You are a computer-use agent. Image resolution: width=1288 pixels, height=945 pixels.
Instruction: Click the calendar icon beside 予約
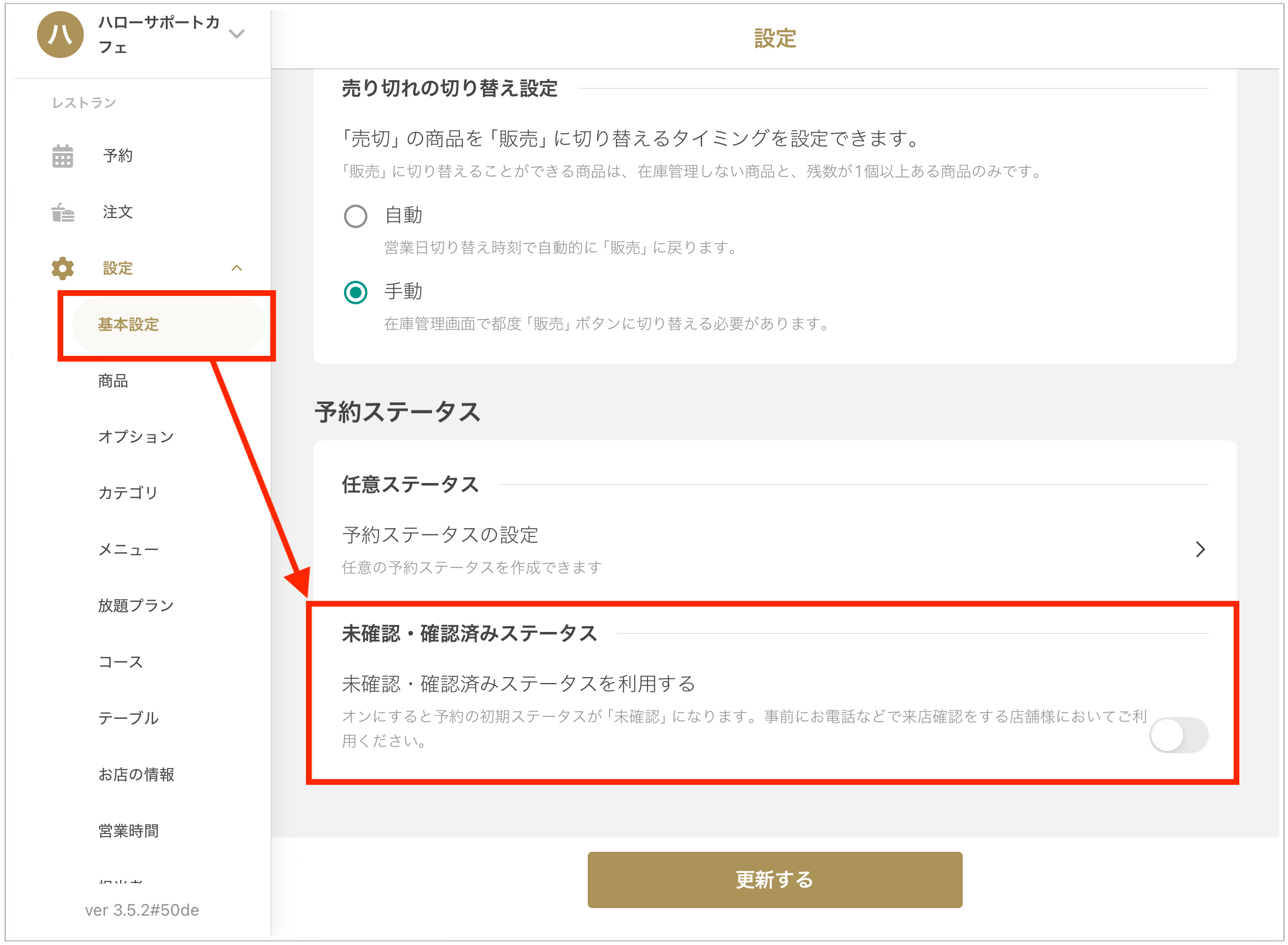click(x=63, y=156)
